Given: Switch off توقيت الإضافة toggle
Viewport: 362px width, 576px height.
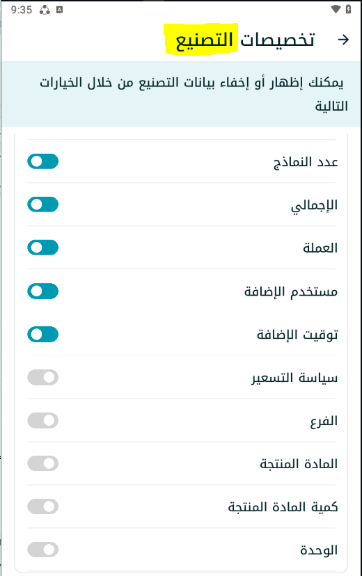Looking at the screenshot, I should point(43,334).
